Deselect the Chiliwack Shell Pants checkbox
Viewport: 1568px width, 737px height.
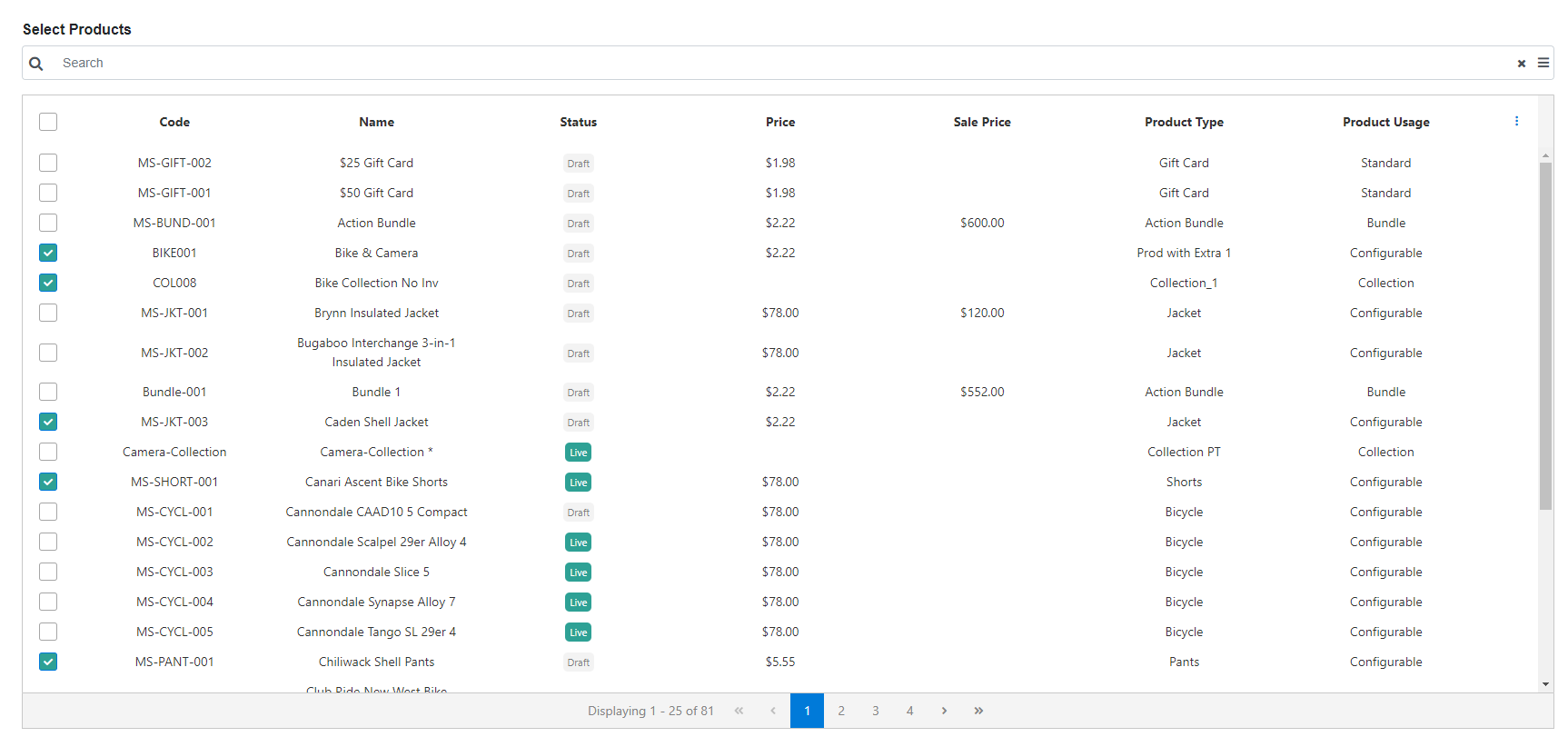click(x=48, y=662)
